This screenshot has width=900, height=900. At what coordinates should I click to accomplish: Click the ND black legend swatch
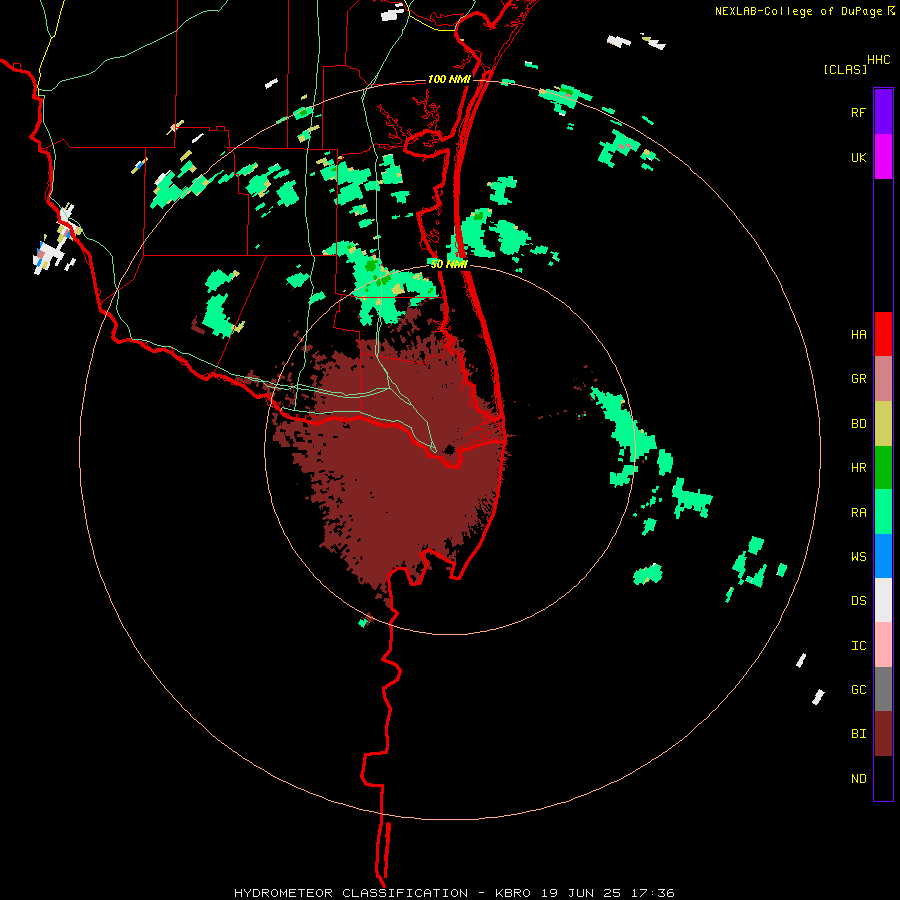pyautogui.click(x=883, y=778)
